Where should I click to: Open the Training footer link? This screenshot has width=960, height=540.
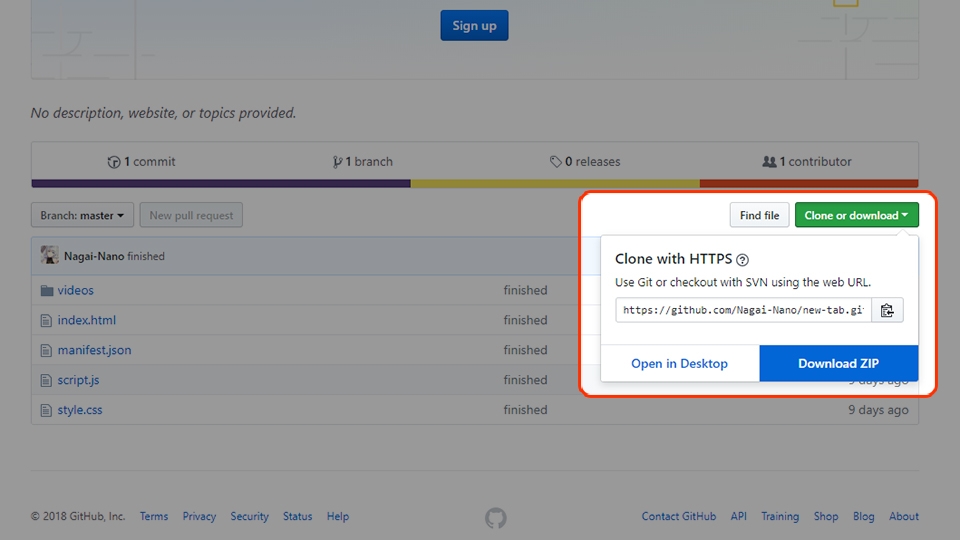(x=780, y=516)
